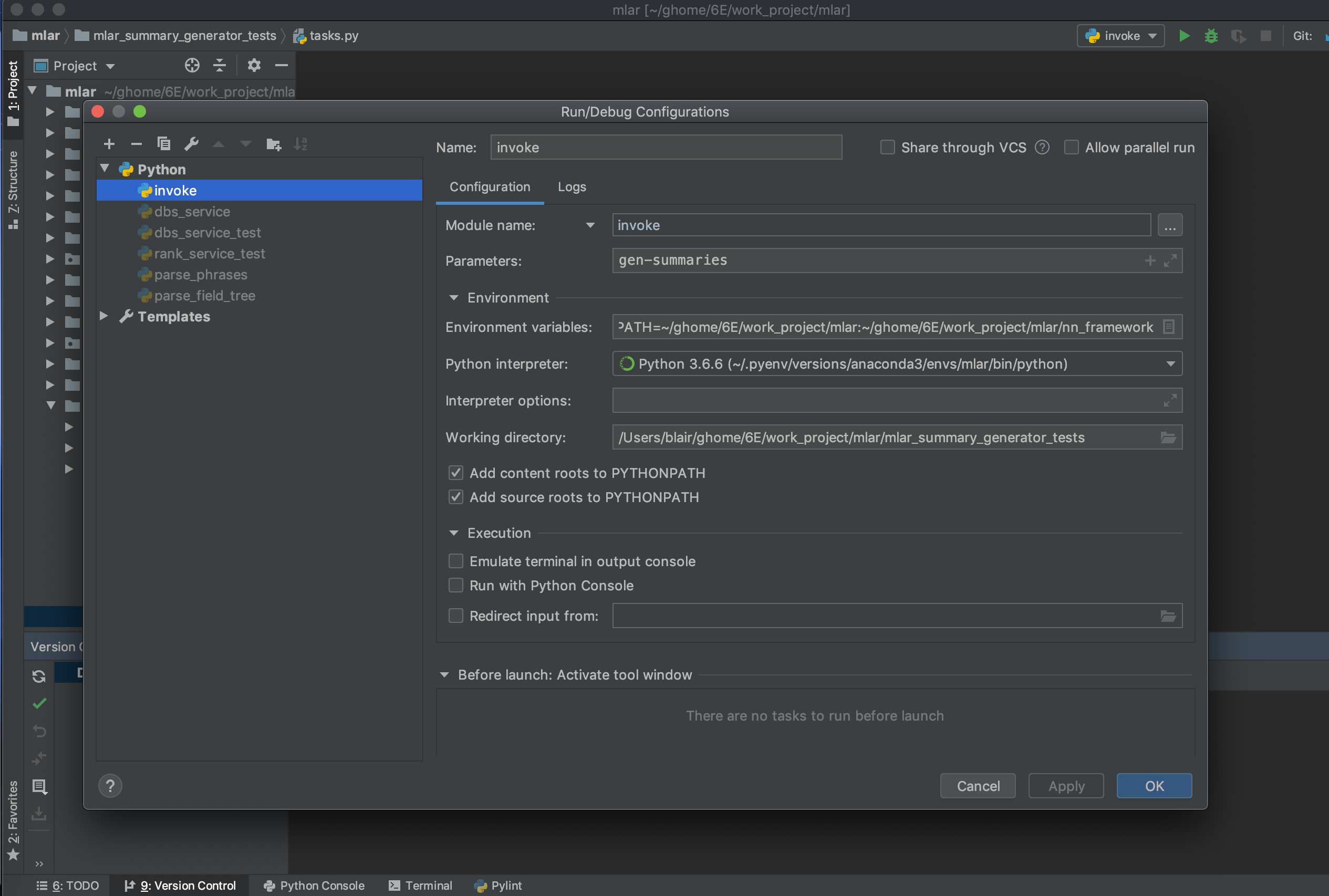The height and width of the screenshot is (896, 1329).
Task: Browse for Redirect input file
Action: (x=1168, y=616)
